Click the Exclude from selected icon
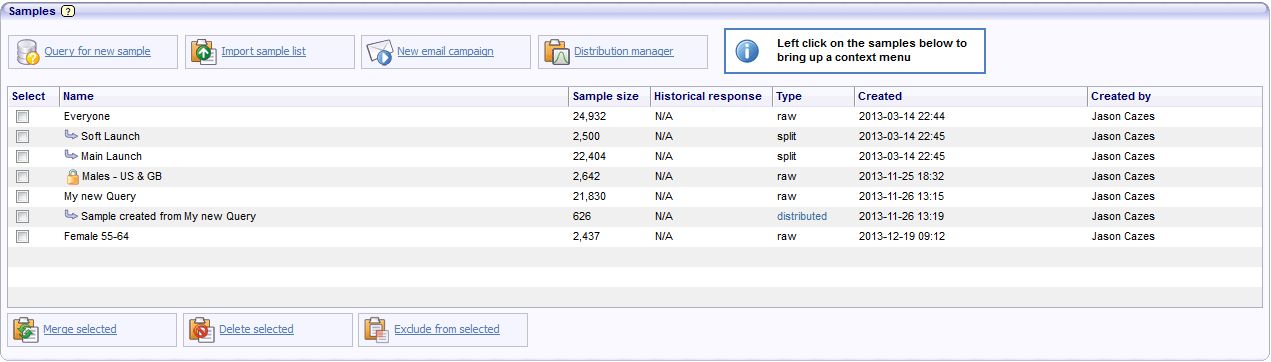Viewport: 1271px width, 362px height. [377, 329]
